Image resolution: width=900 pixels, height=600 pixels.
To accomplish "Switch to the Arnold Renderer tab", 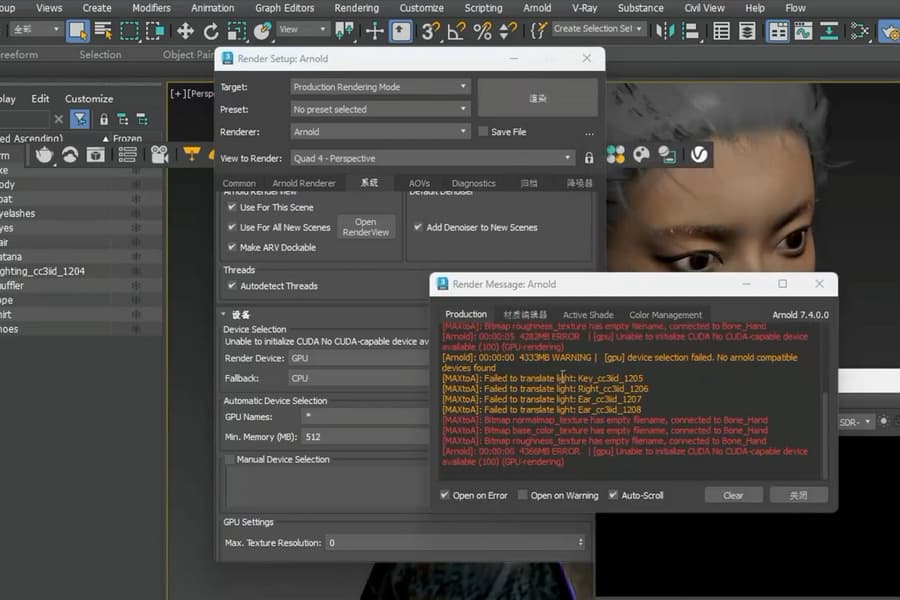I will 304,183.
